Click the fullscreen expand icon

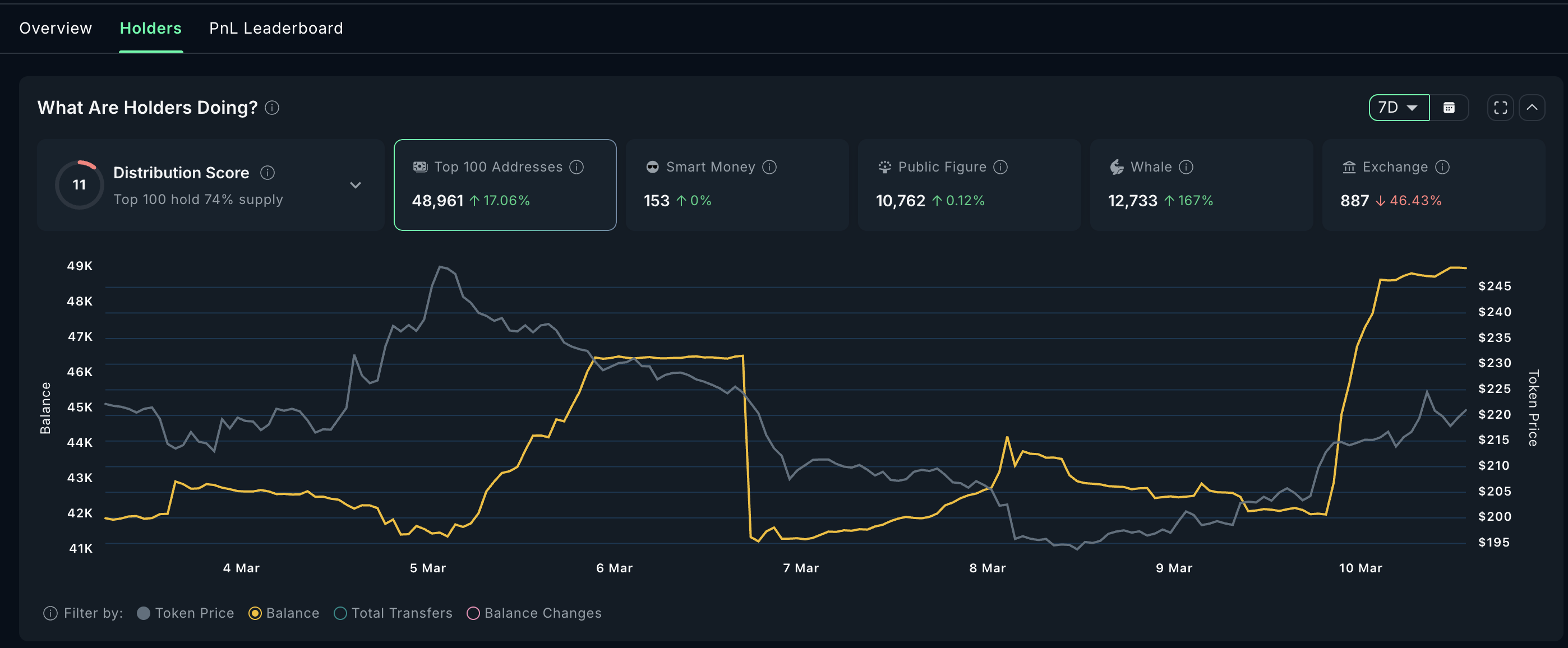1501,108
